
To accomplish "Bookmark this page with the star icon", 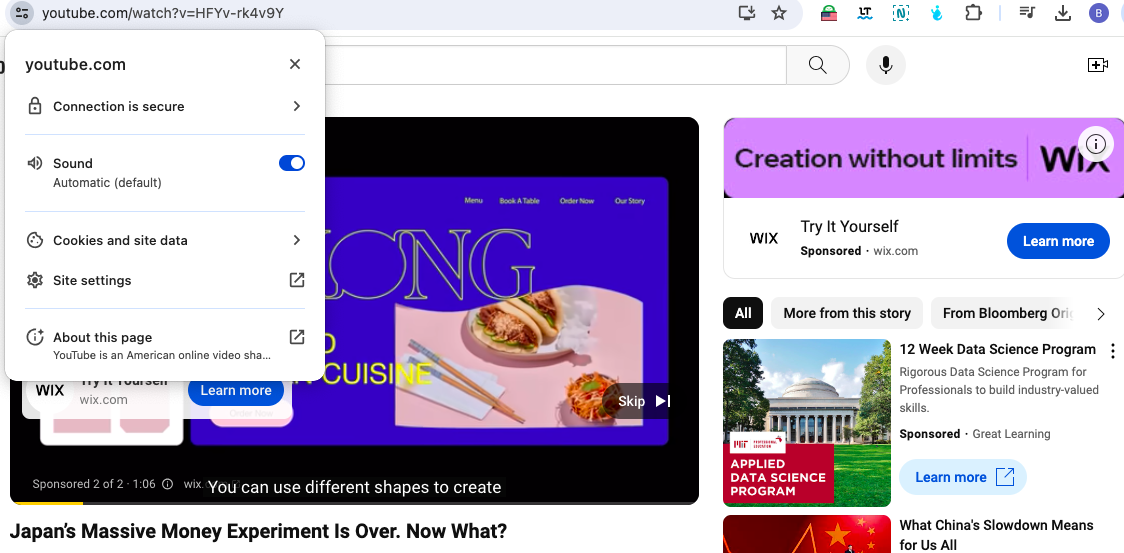I will [x=778, y=13].
